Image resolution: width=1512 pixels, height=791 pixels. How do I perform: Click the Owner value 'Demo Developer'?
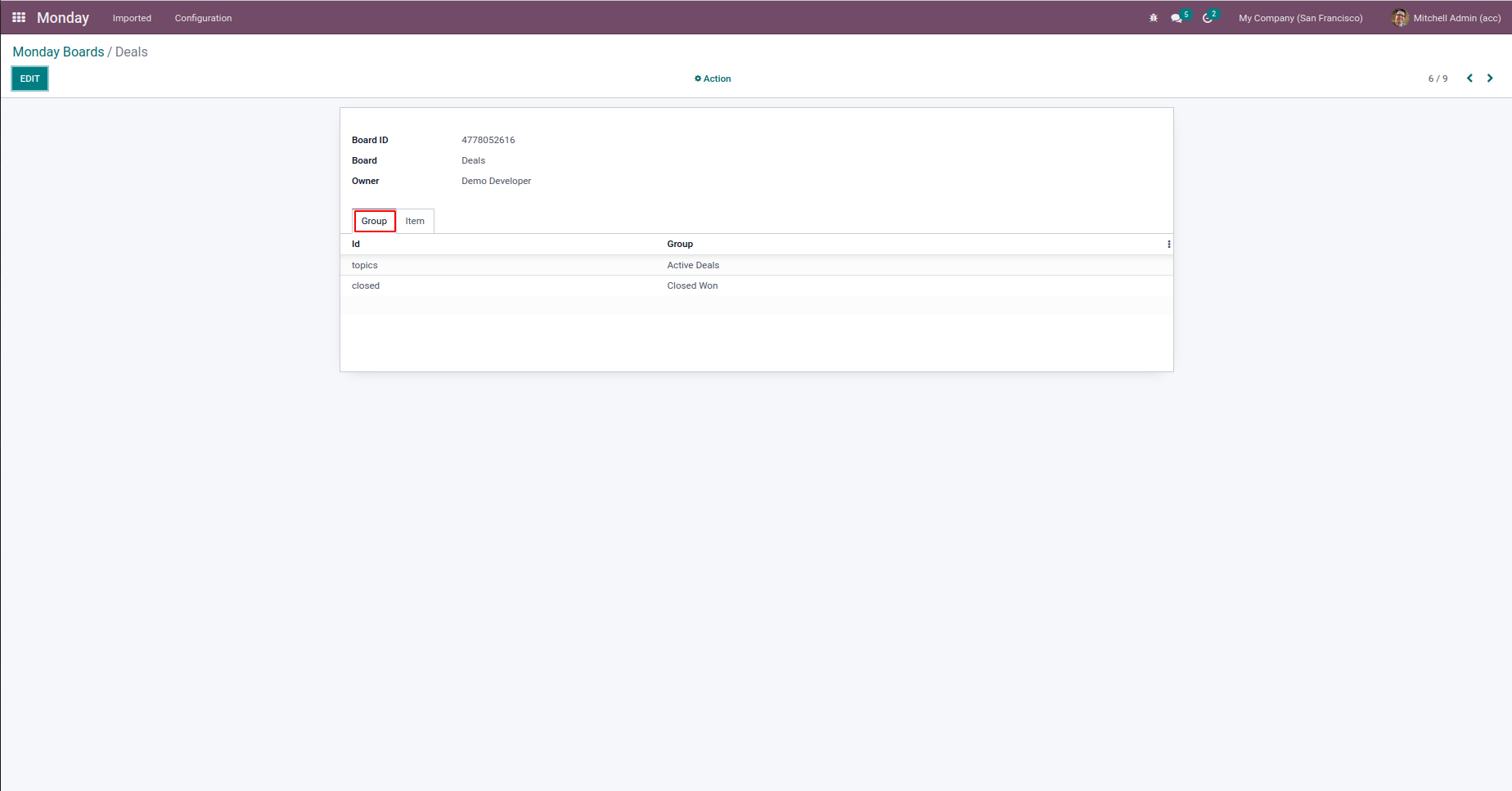pos(497,181)
